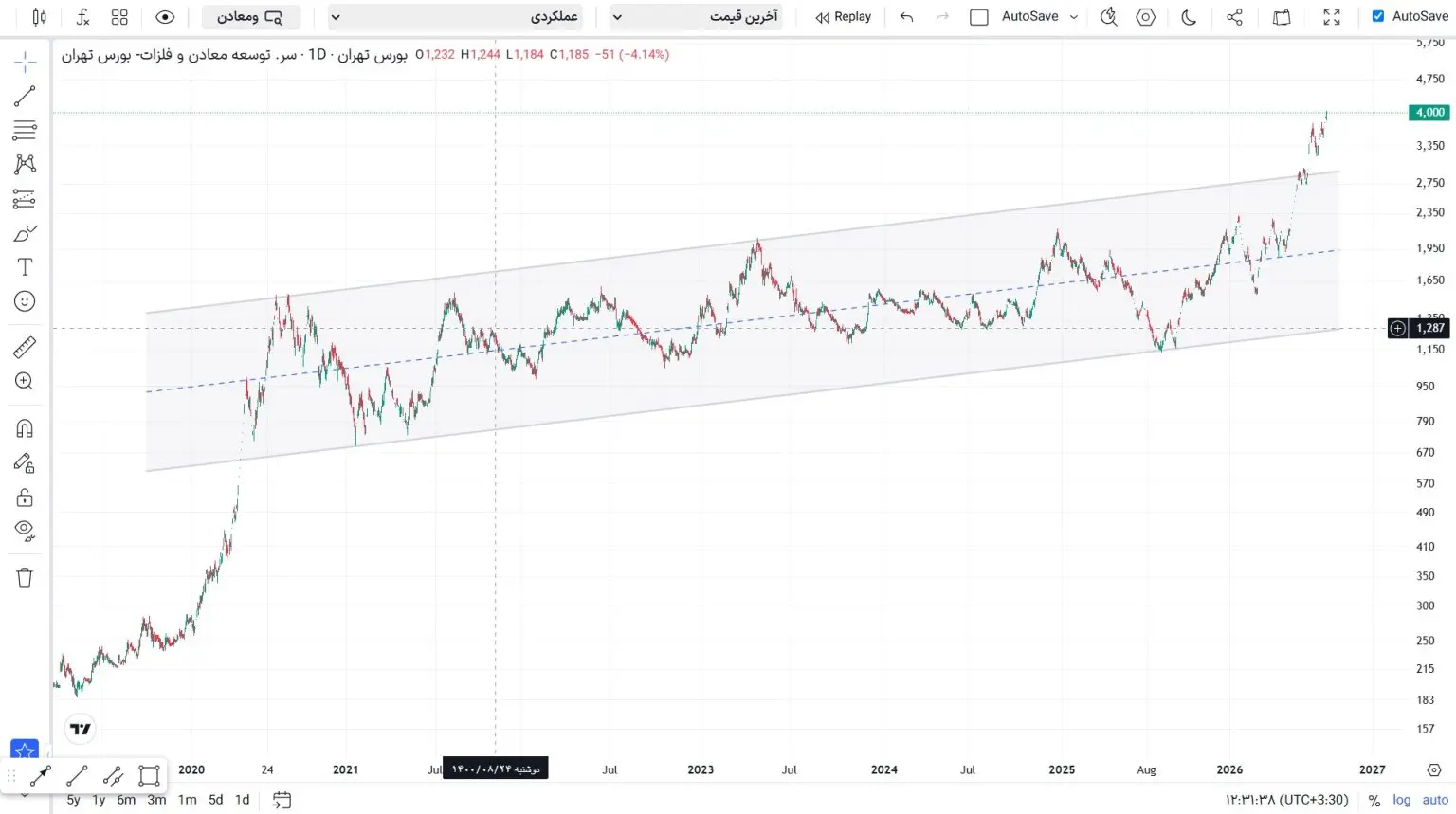Expand the عملکردی dropdown

(x=455, y=17)
